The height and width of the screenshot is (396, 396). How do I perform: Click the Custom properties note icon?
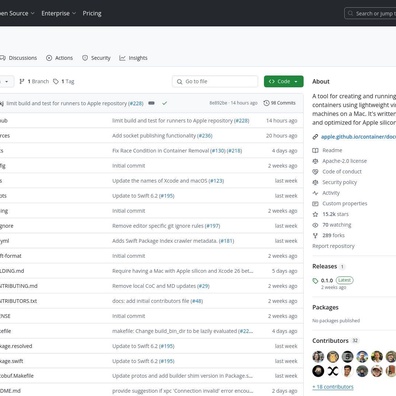315,203
